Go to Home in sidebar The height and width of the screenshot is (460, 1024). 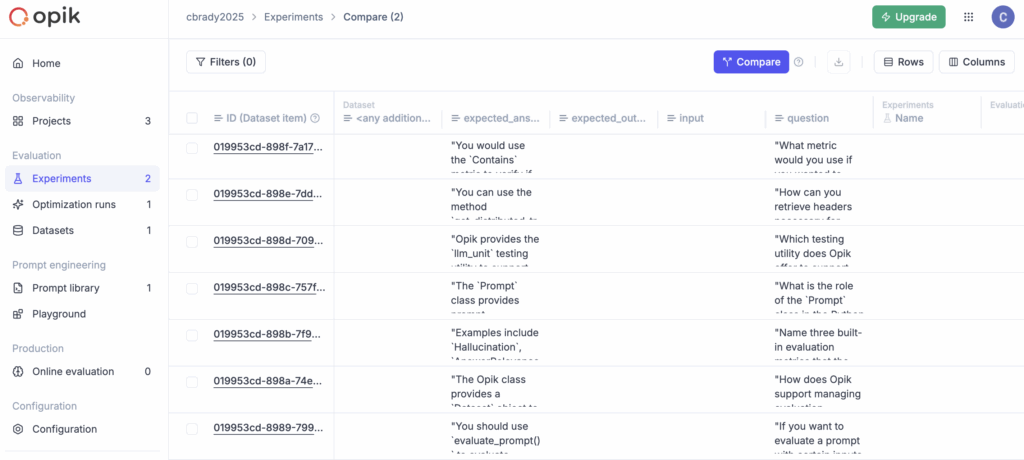[x=46, y=63]
